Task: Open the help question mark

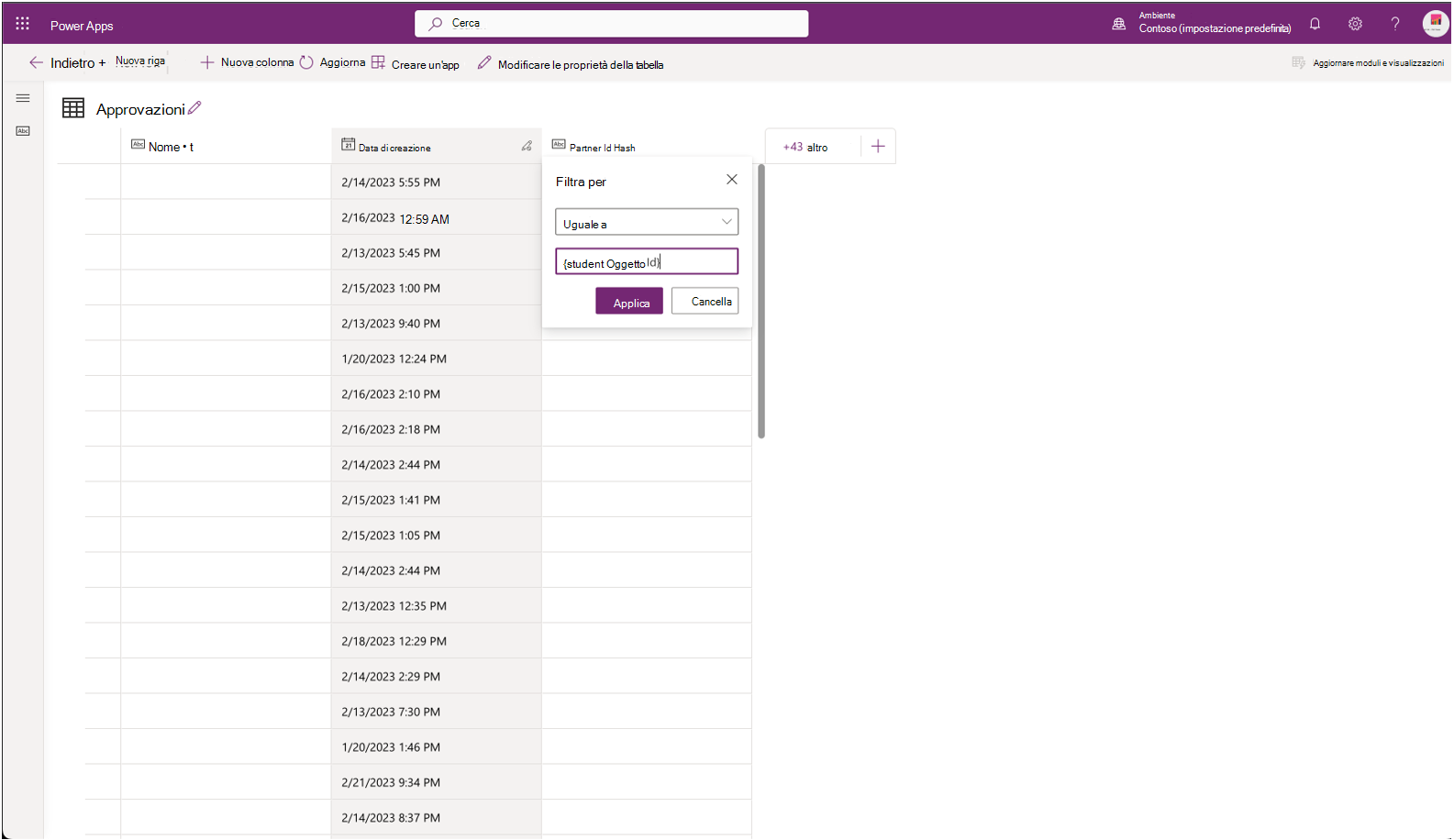Action: (x=1395, y=24)
